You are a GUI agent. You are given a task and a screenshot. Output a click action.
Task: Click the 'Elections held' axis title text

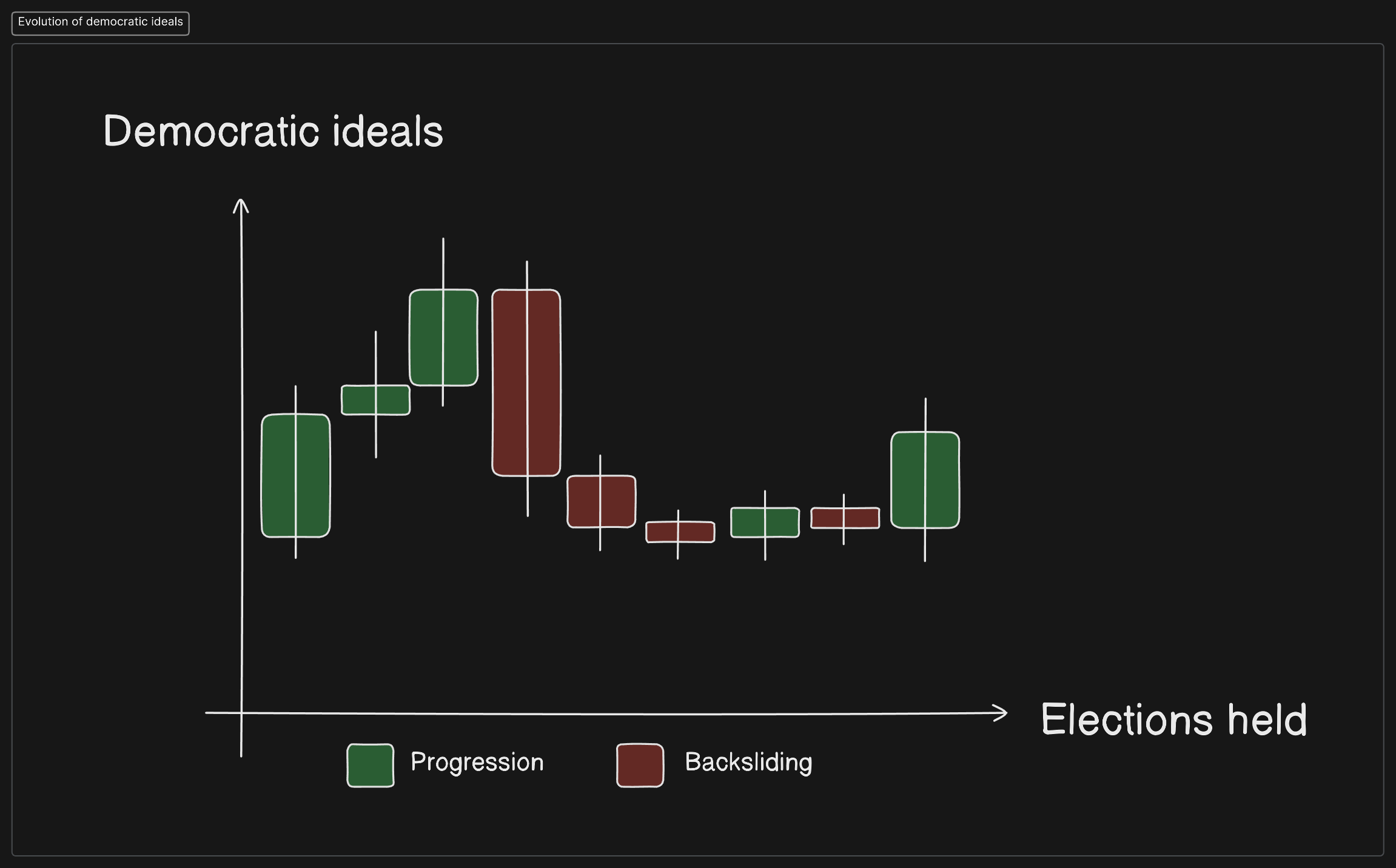coord(1174,719)
